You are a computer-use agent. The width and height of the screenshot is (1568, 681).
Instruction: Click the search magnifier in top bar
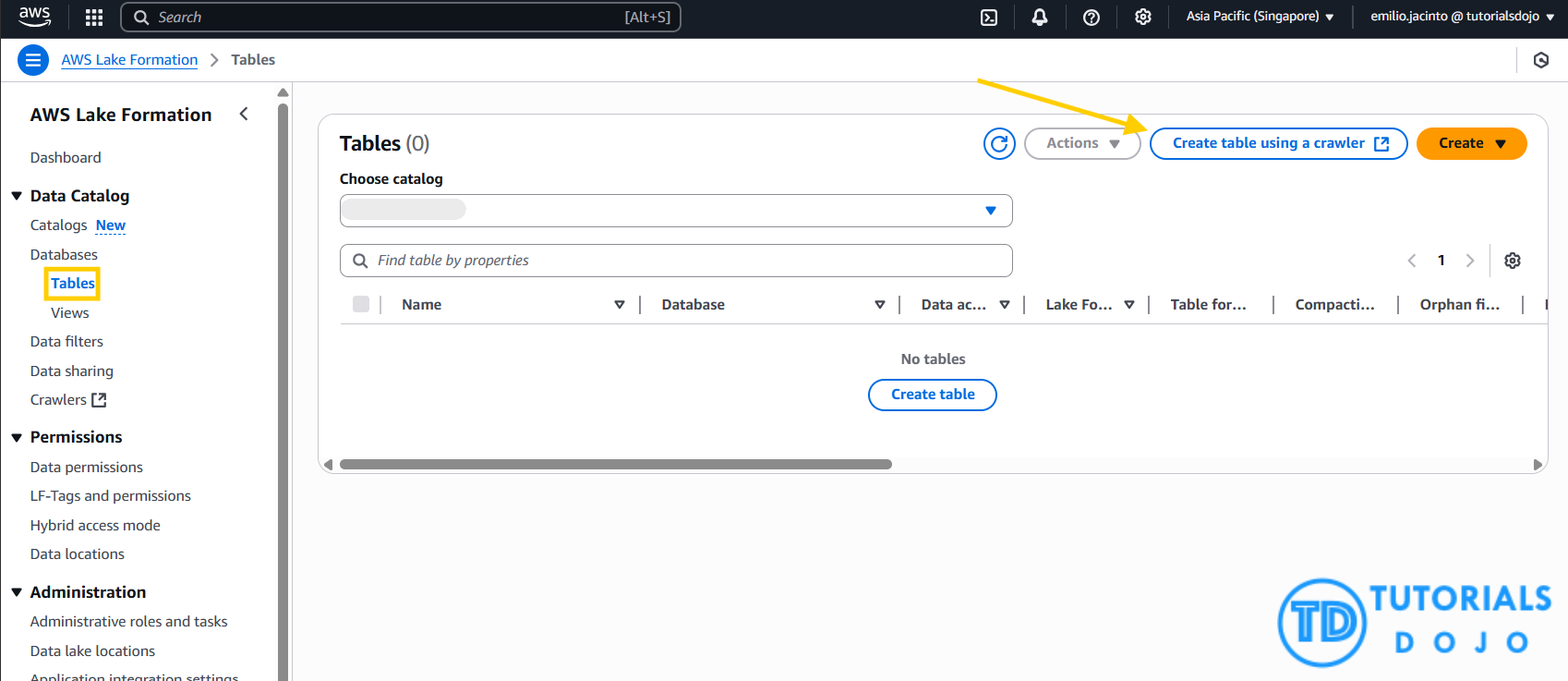141,17
